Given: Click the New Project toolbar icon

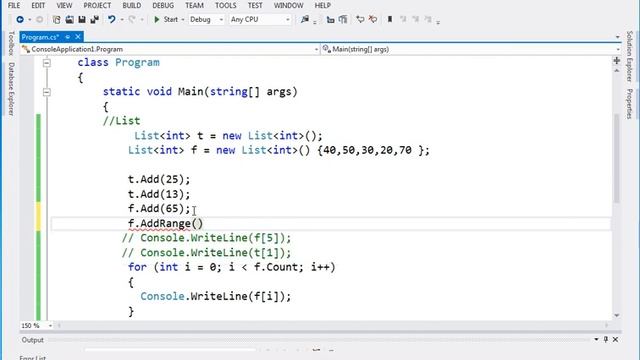Looking at the screenshot, I should click(x=56, y=19).
